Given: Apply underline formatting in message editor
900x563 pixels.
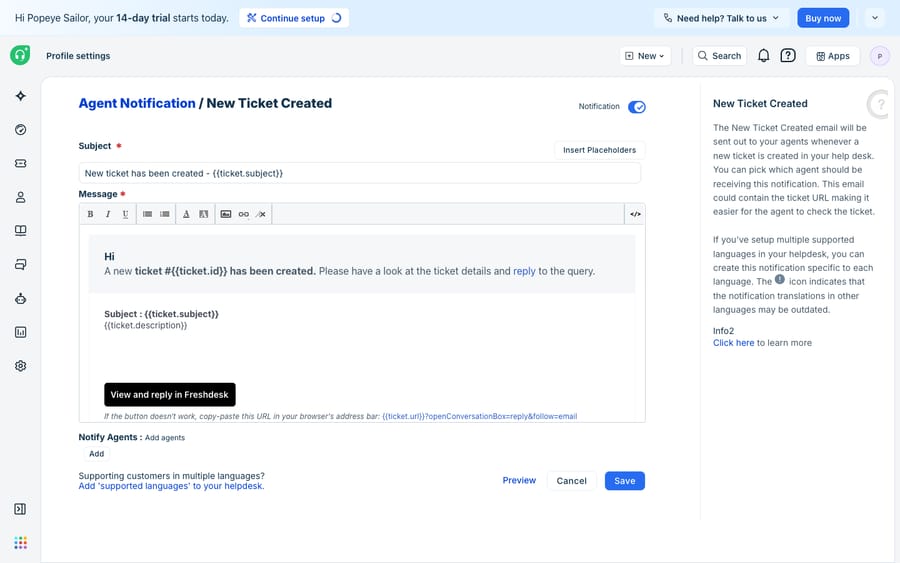Looking at the screenshot, I should 125,214.
